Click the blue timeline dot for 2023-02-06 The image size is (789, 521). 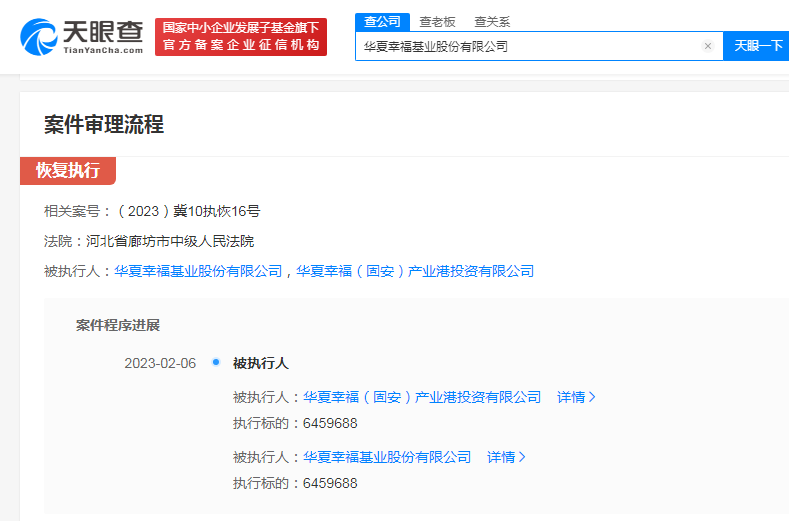(216, 362)
